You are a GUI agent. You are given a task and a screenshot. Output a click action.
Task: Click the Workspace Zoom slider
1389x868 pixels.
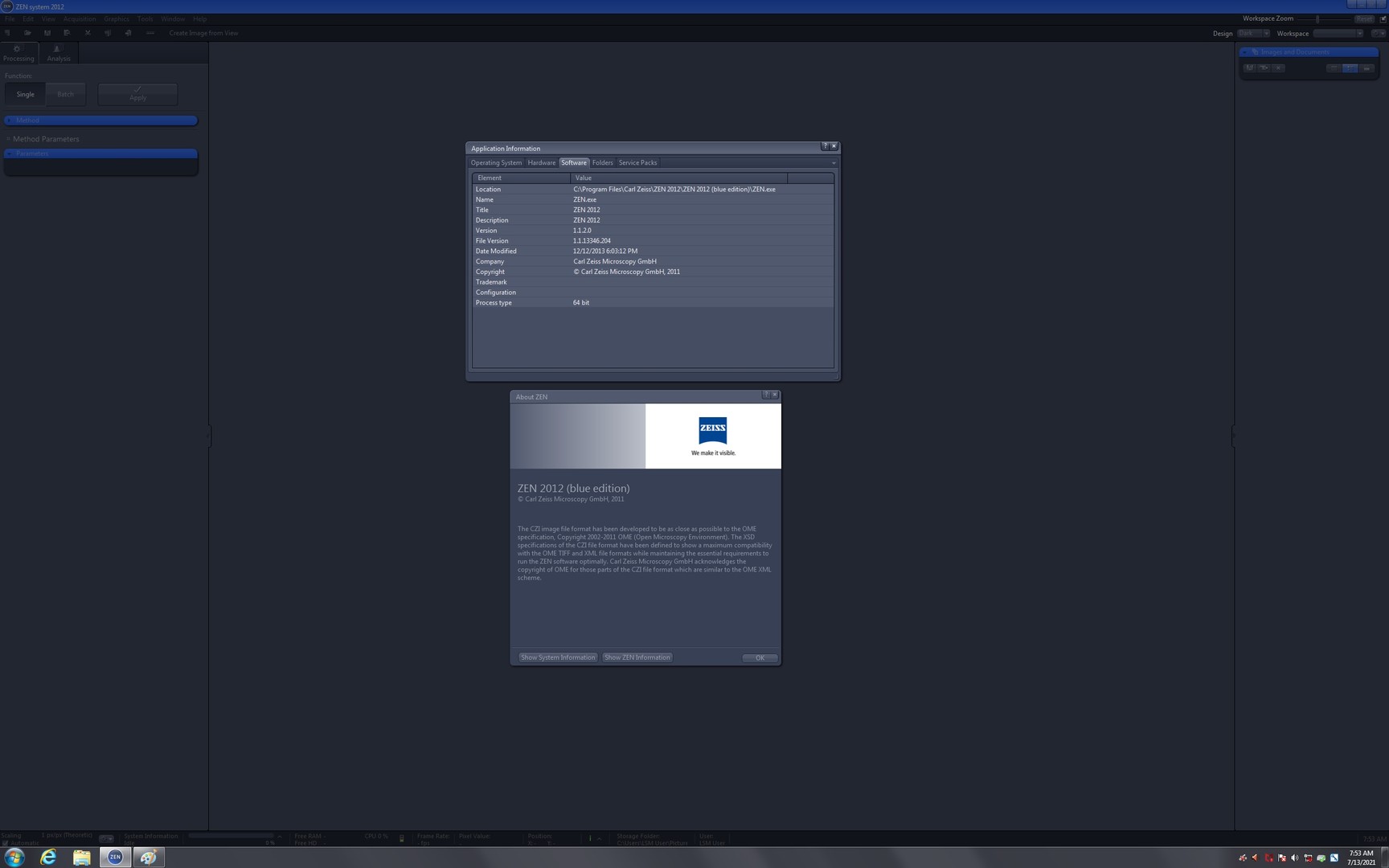1317,18
